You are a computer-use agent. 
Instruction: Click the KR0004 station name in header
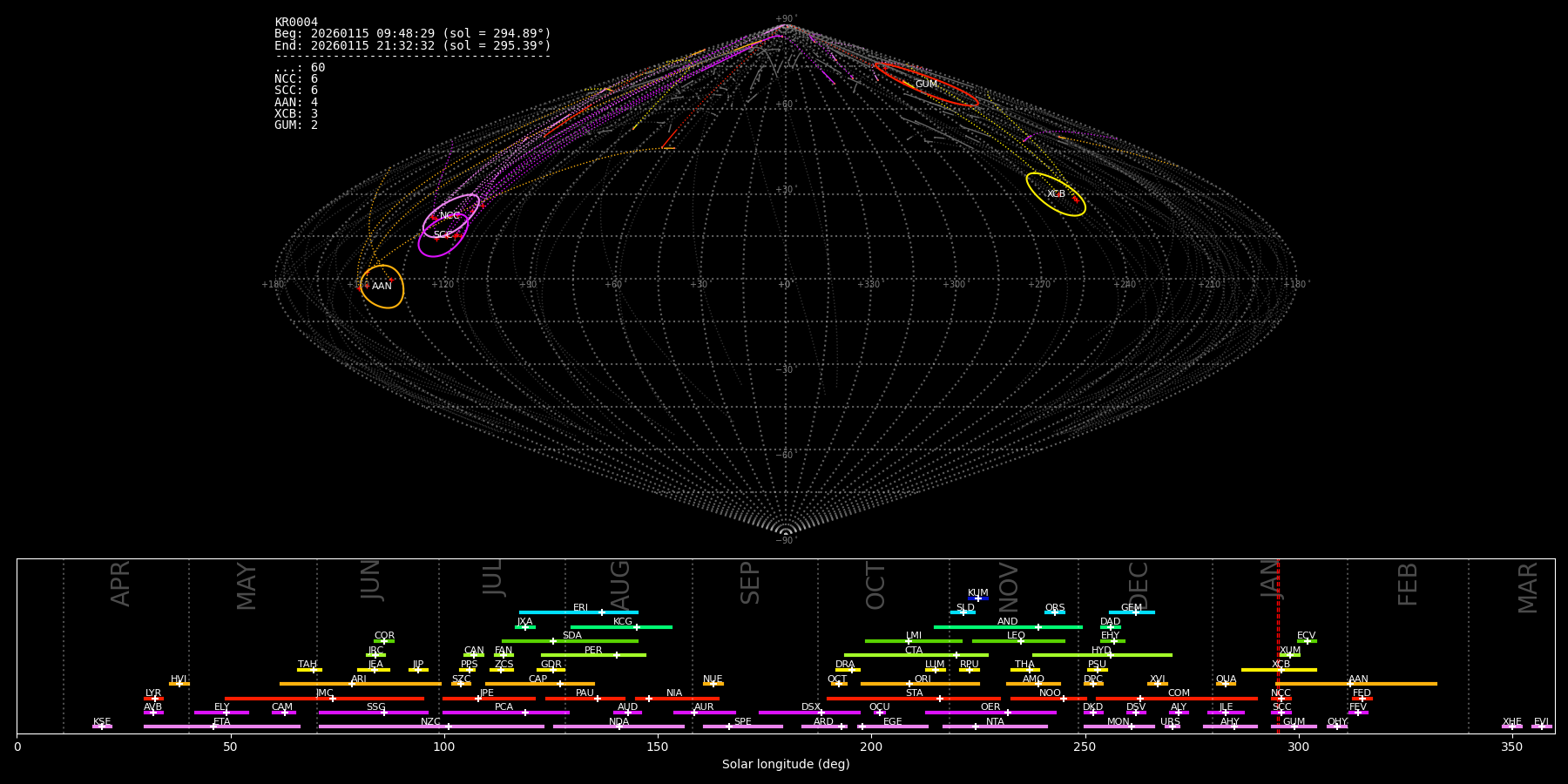coord(296,23)
